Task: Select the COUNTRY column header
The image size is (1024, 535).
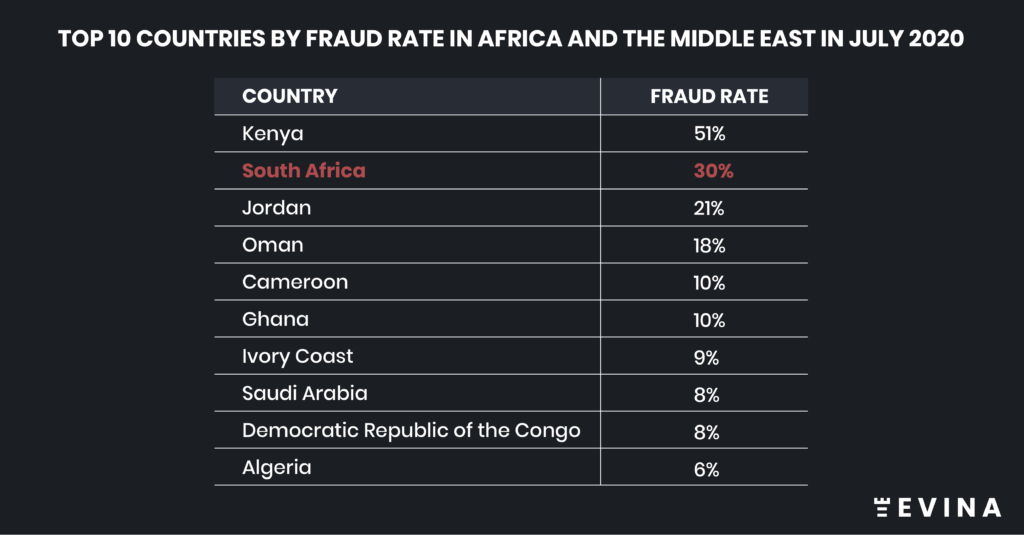Action: 290,96
